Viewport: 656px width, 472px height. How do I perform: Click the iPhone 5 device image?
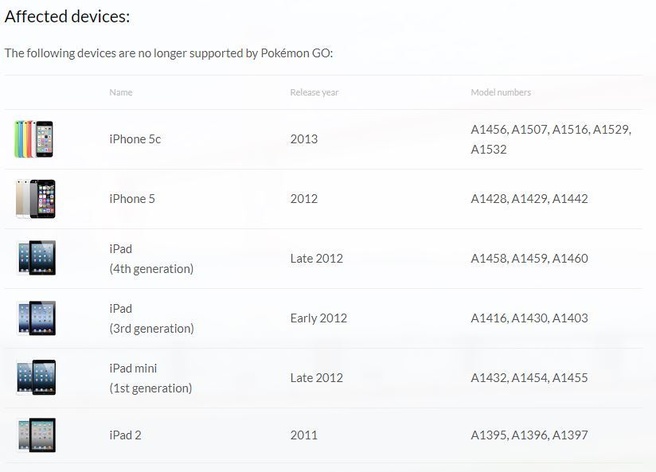pos(36,199)
